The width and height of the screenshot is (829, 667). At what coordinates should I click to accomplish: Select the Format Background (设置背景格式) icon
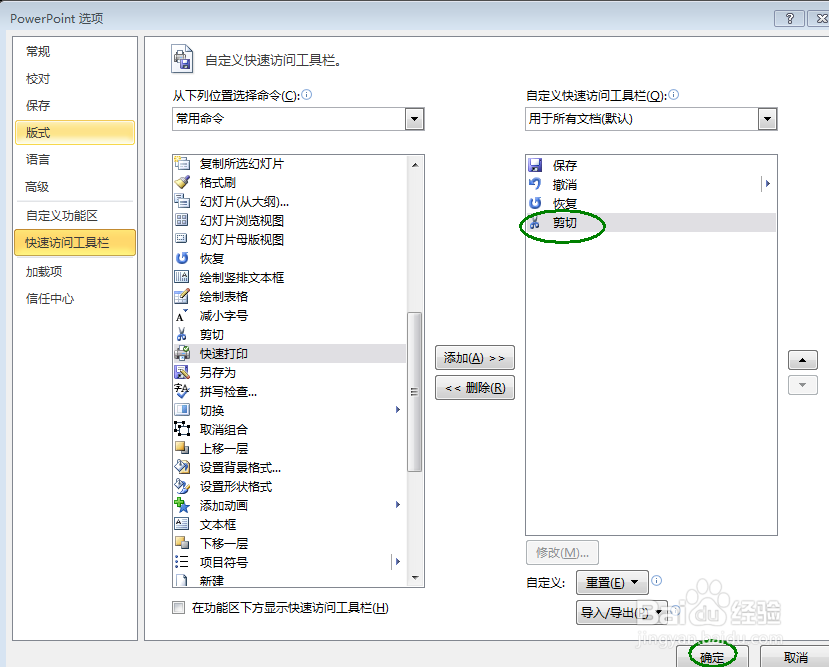click(182, 467)
